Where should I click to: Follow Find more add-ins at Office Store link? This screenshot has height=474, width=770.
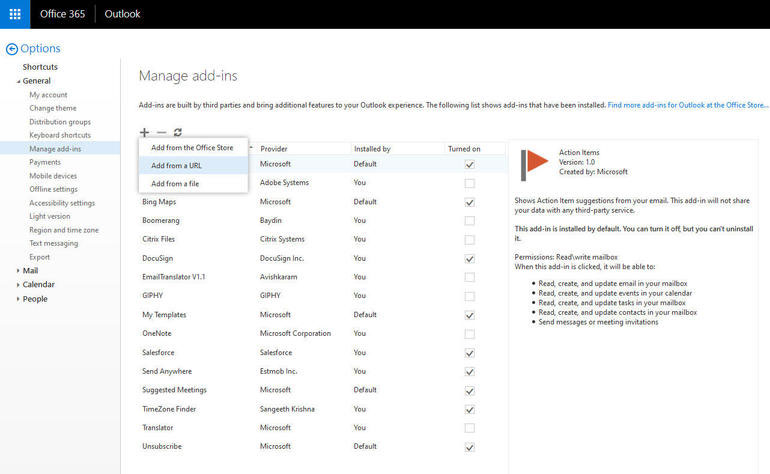(x=688, y=105)
